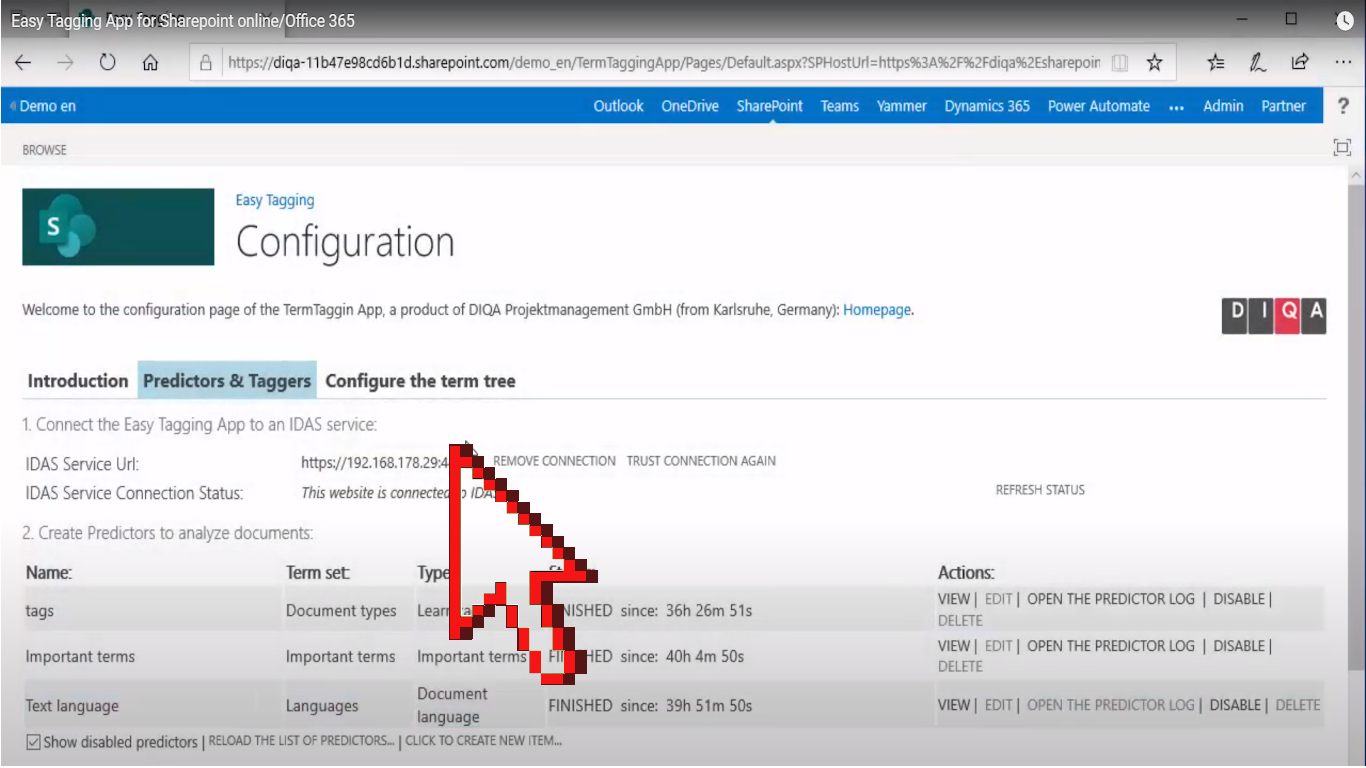Click the Languages term set cell
This screenshot has width=1366, height=768.
322,706
